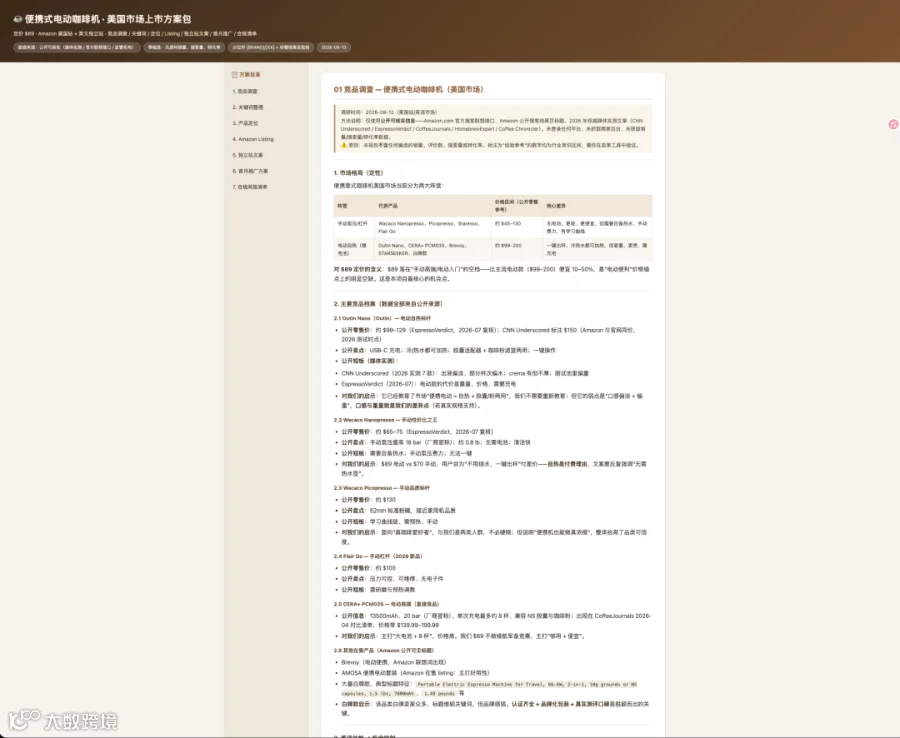The image size is (900, 738).
Task: Click the subheading 2.1 Outin Nano (Outin)
Action: 382,318
